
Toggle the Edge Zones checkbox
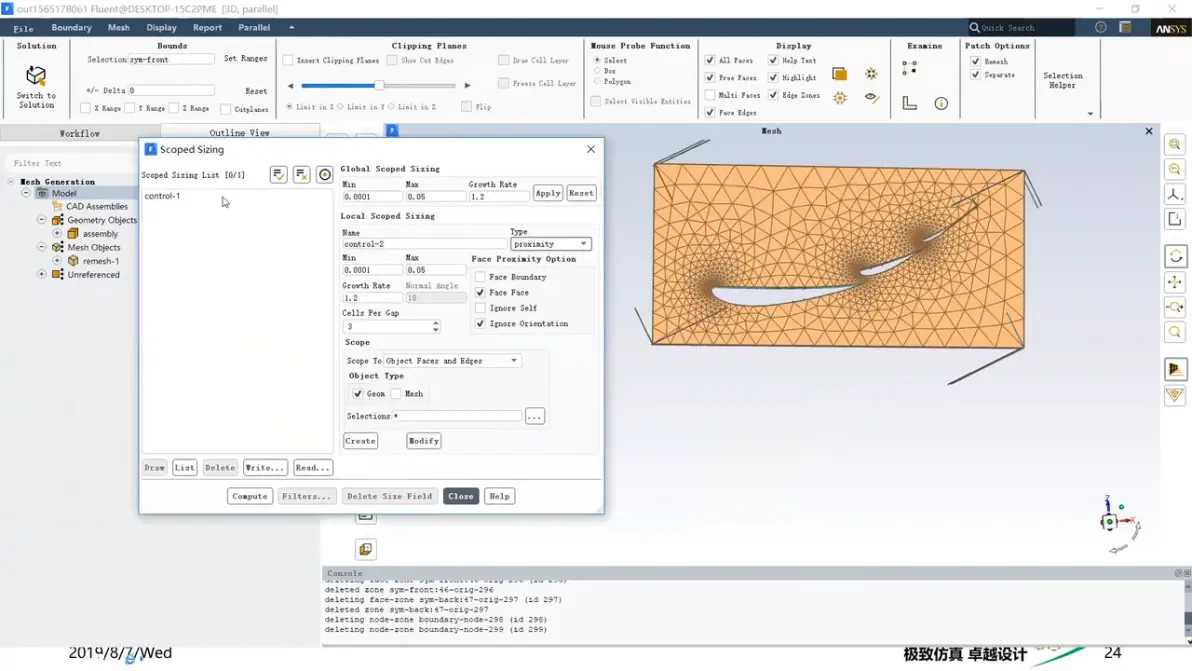click(x=773, y=95)
